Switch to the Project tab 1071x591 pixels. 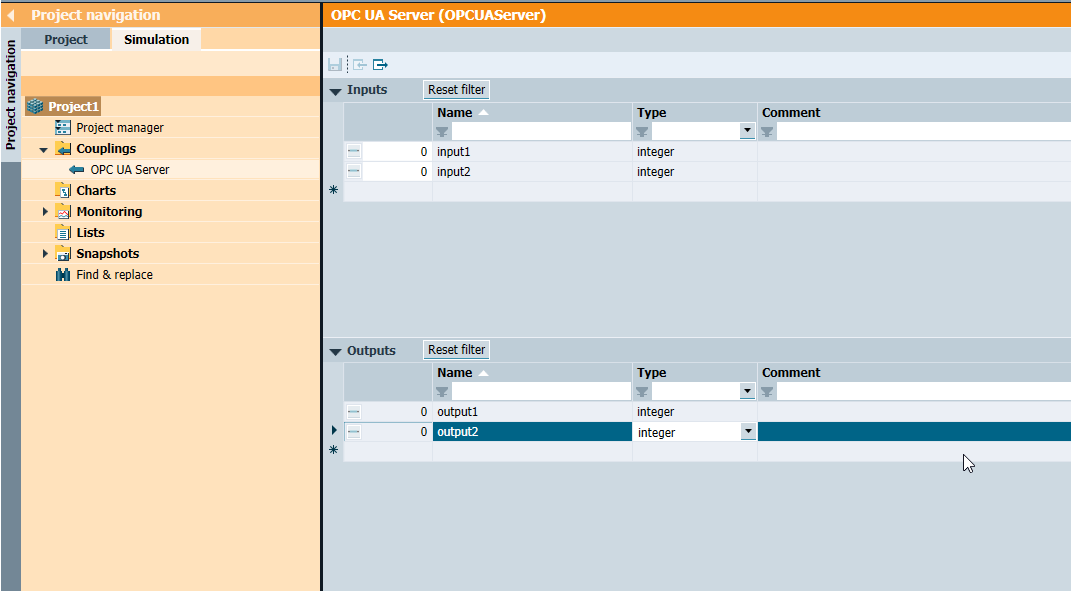coord(66,40)
